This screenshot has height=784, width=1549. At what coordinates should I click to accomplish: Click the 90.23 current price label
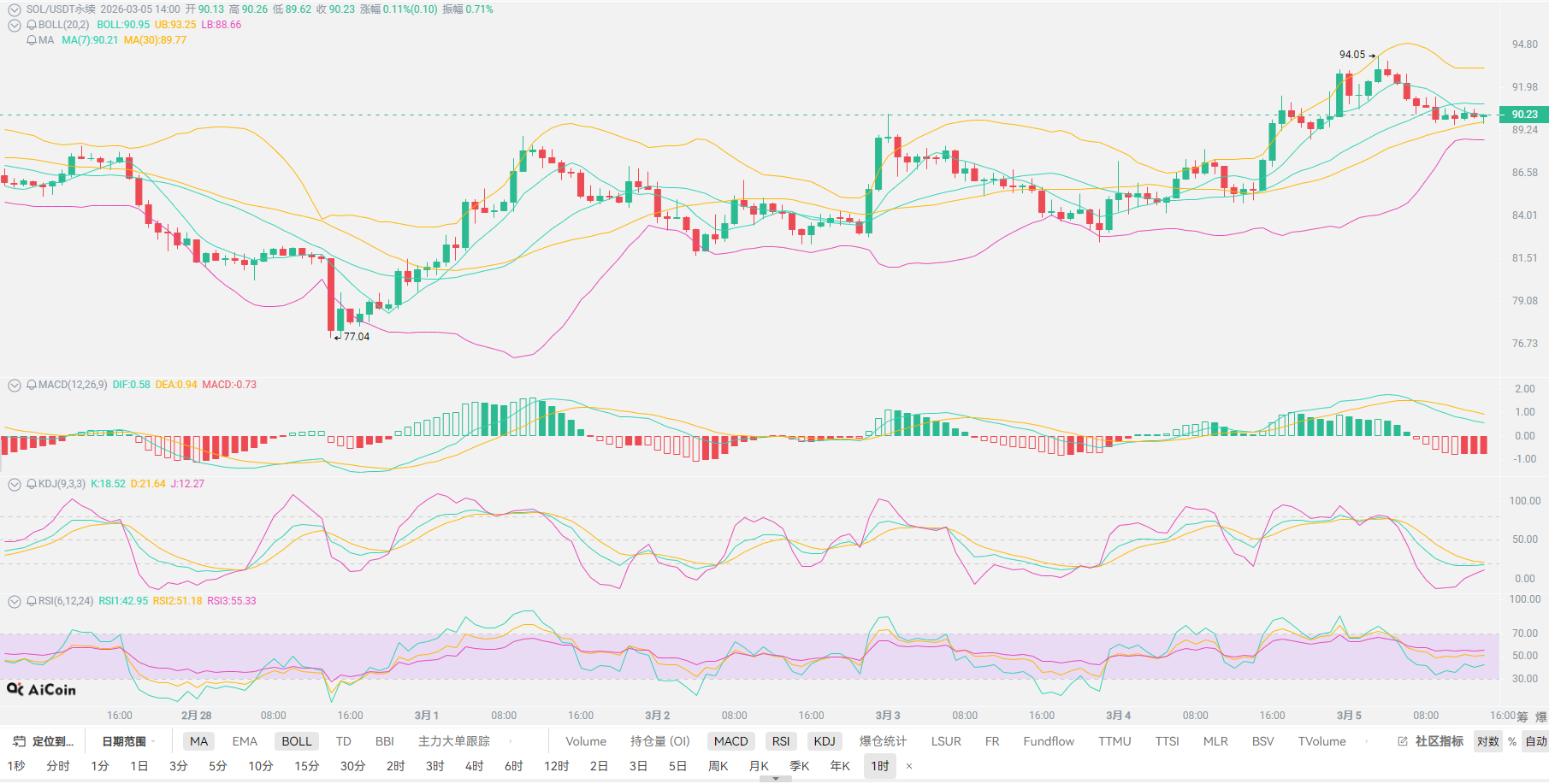(x=1523, y=115)
